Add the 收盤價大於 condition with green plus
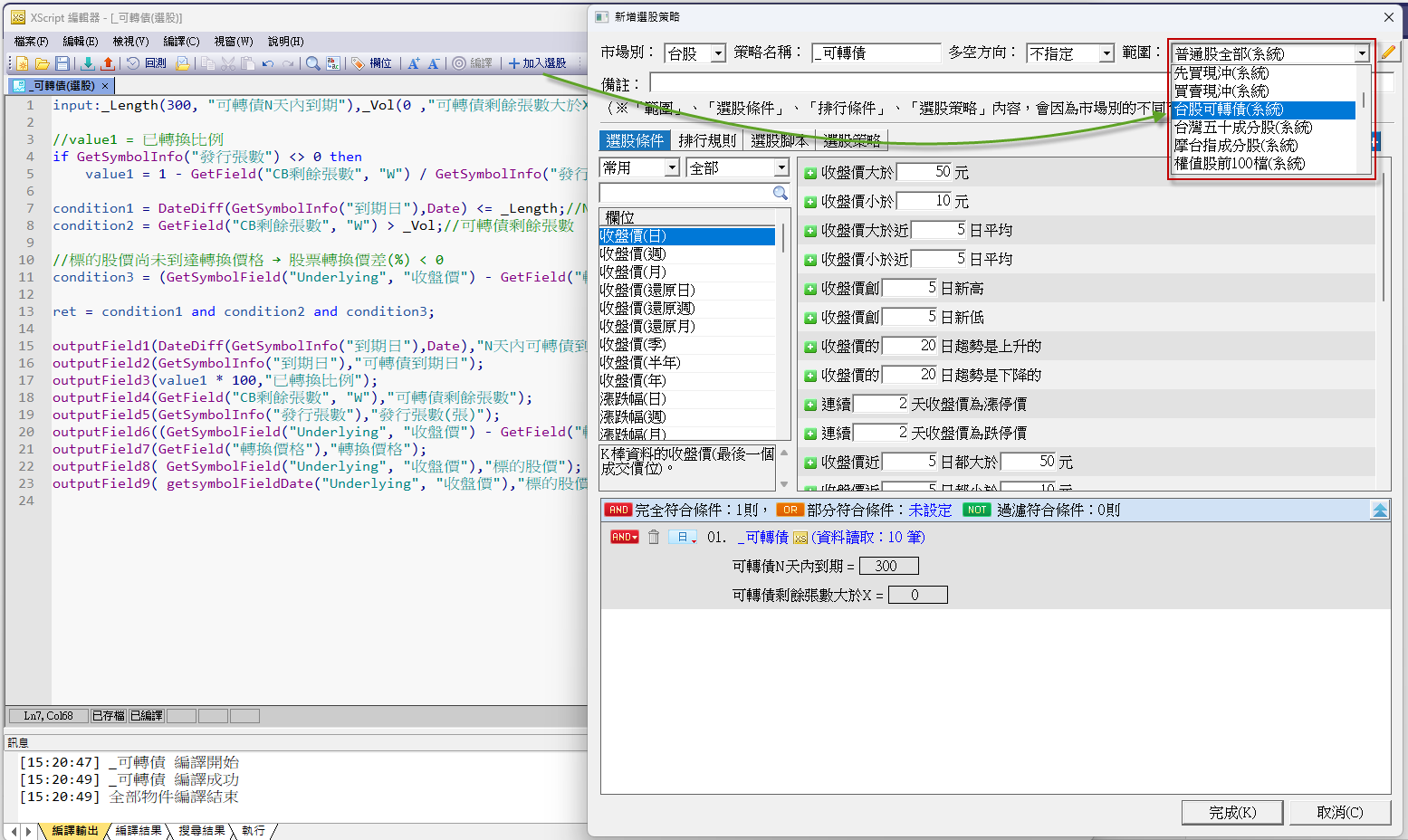Screen dimensions: 1408x840 click(810, 173)
